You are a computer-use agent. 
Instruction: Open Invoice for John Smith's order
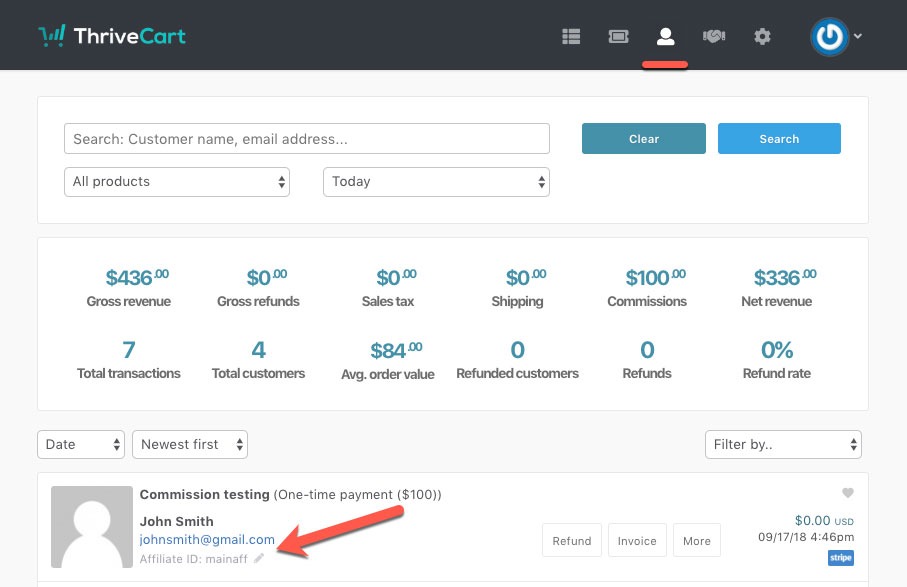click(637, 541)
